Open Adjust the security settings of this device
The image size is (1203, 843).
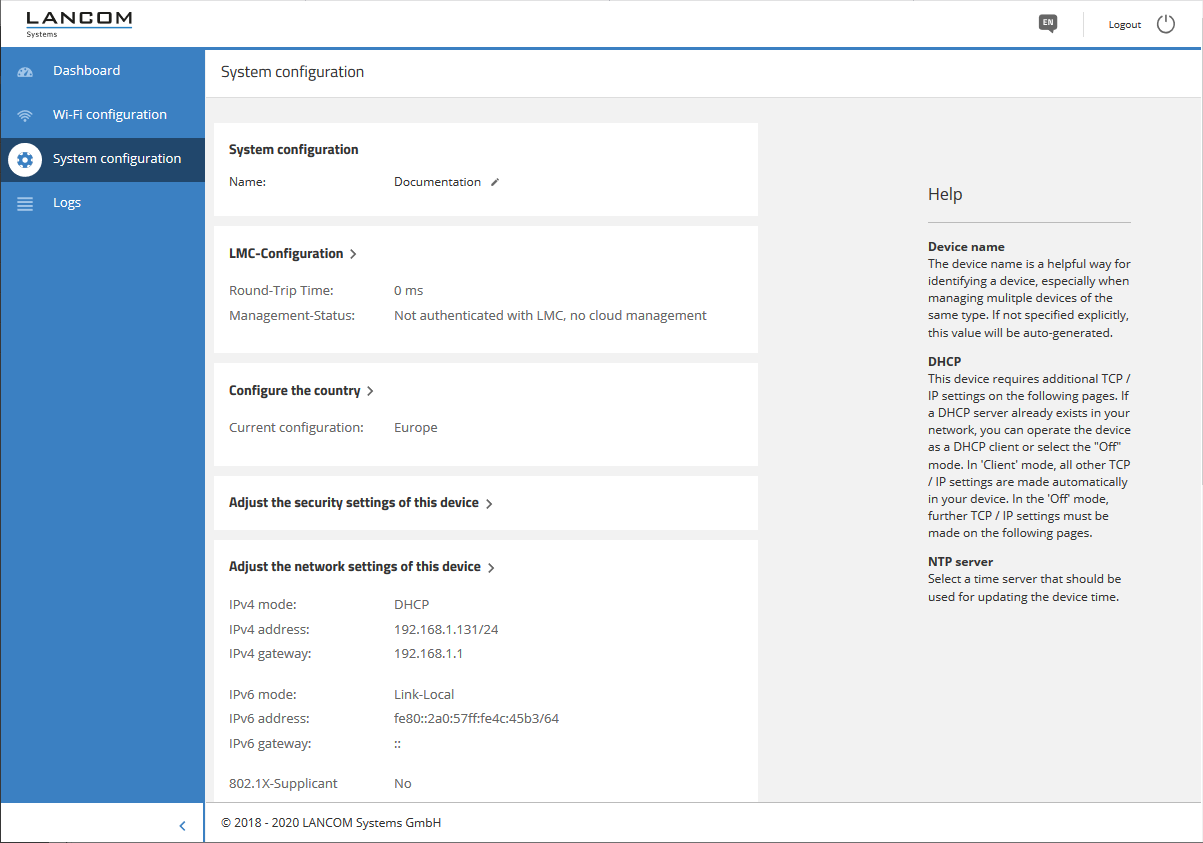(353, 503)
